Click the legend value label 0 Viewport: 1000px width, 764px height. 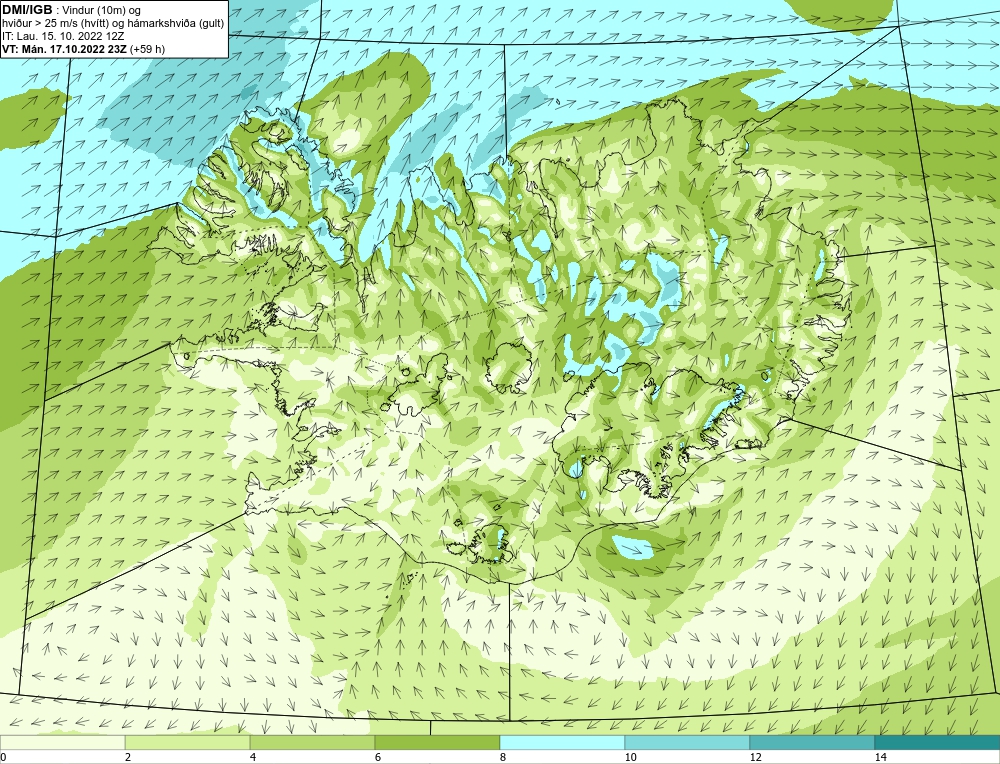coord(3,757)
